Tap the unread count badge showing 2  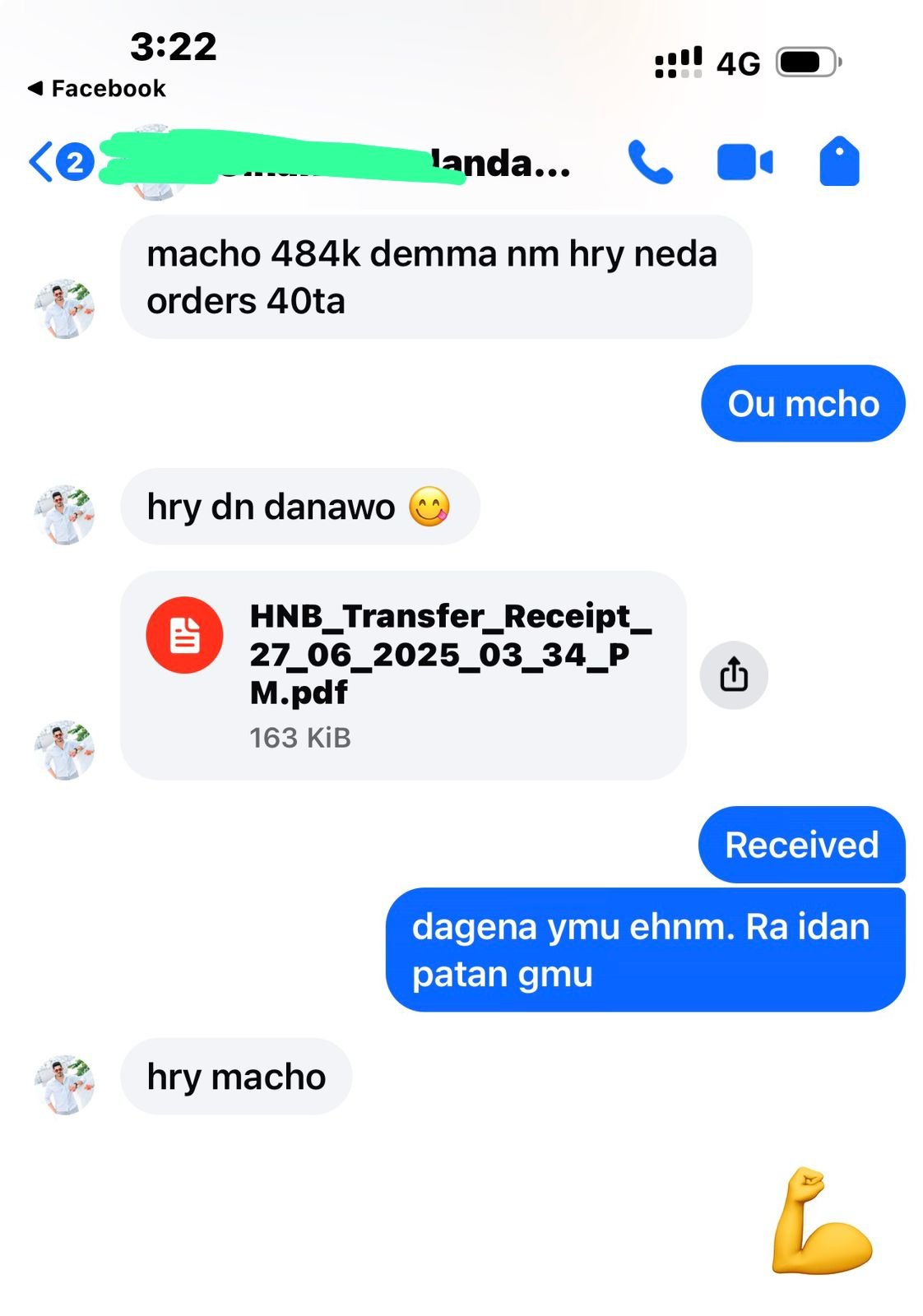tap(75, 162)
